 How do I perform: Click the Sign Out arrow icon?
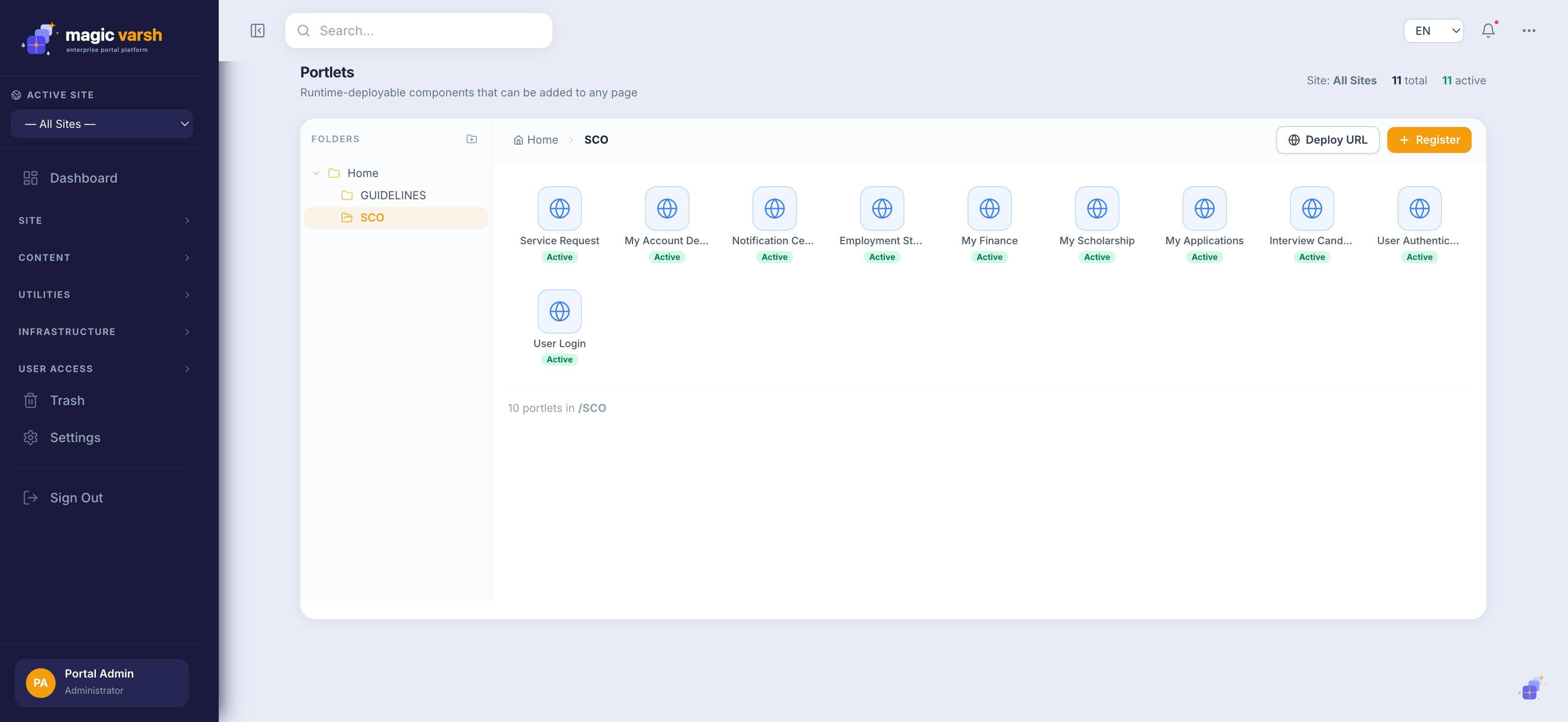click(31, 498)
